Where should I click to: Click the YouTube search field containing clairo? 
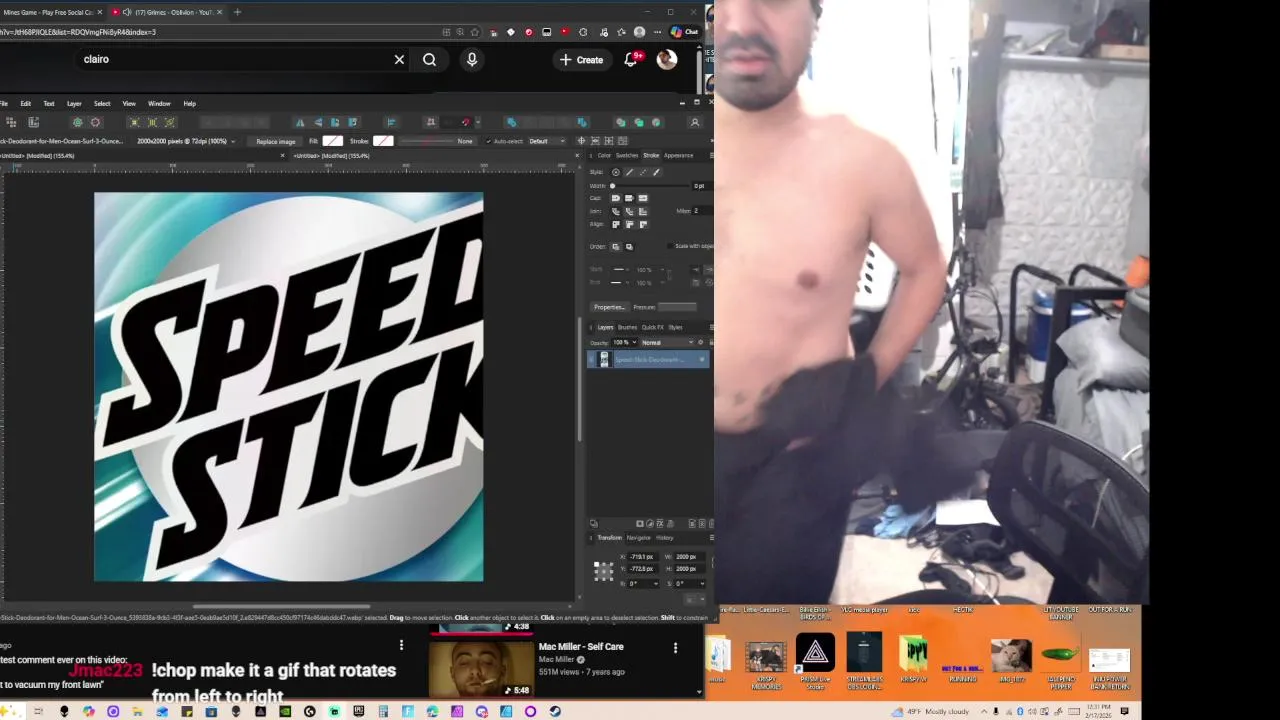(x=235, y=59)
